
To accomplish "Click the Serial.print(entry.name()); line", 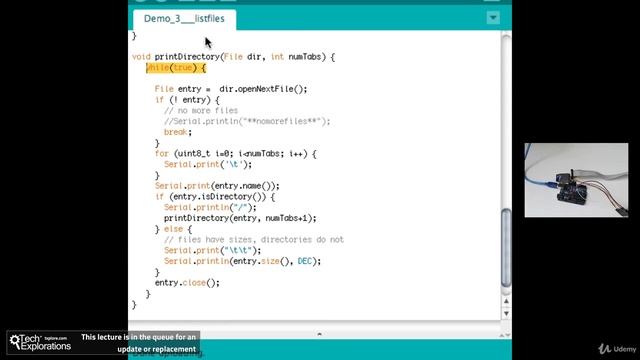I will 217,186.
